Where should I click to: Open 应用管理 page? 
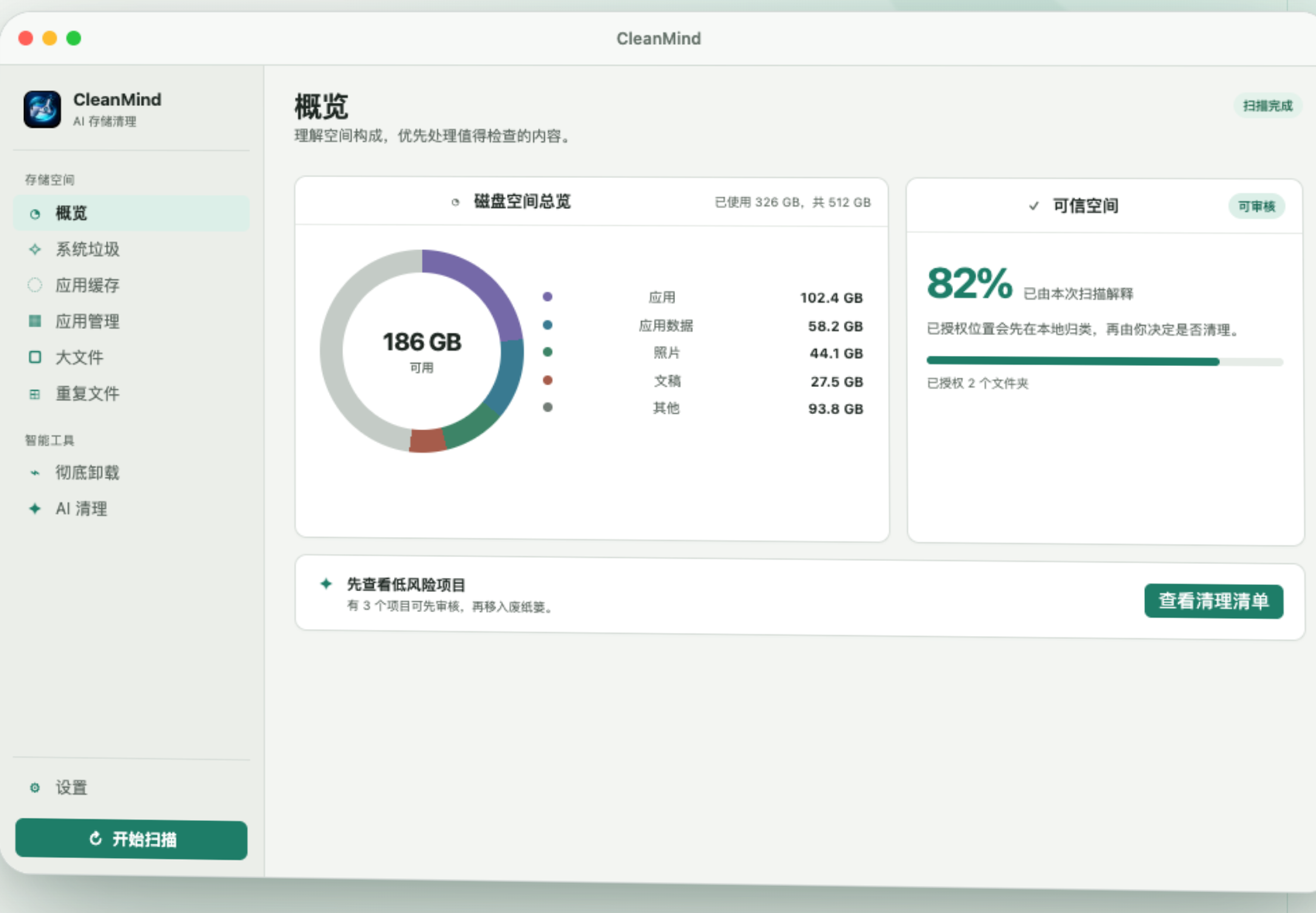click(131, 321)
